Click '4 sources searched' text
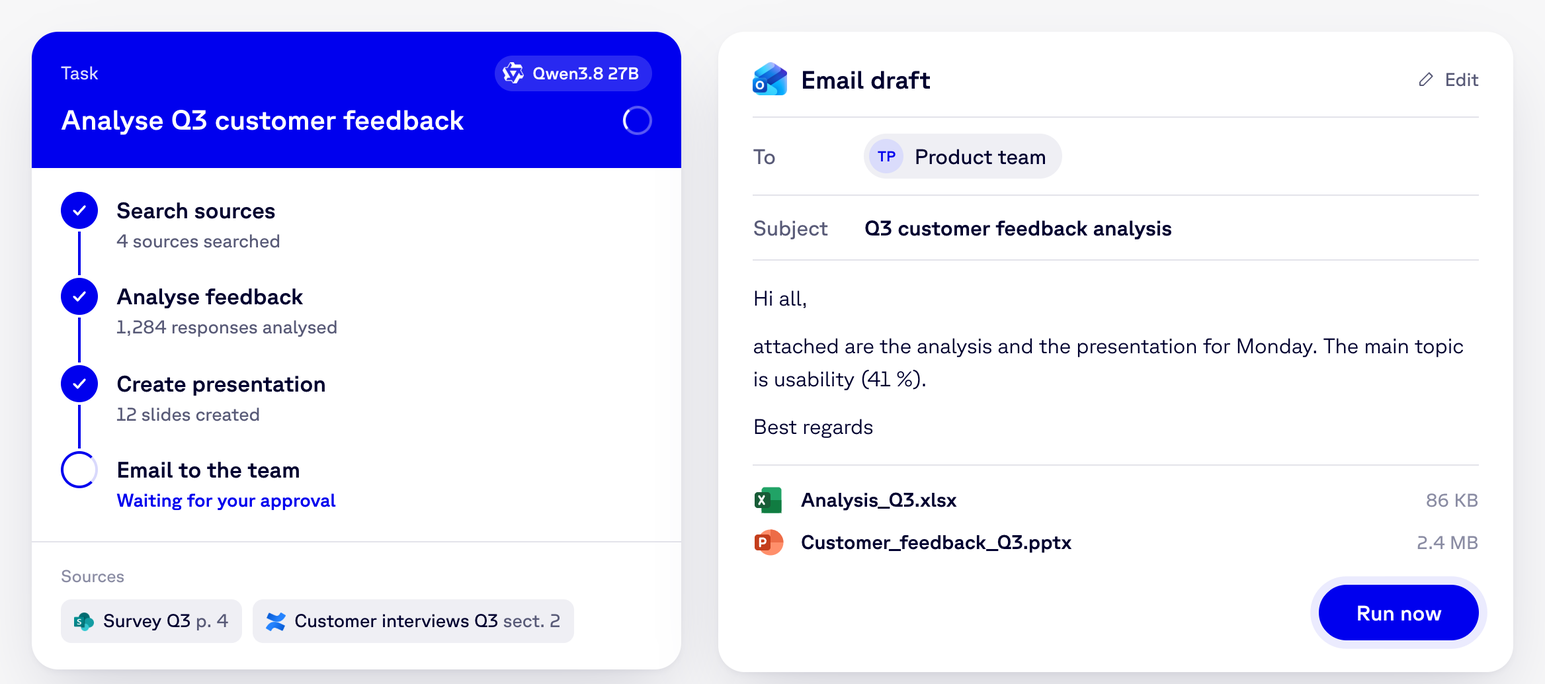This screenshot has width=1545, height=684. (x=198, y=241)
